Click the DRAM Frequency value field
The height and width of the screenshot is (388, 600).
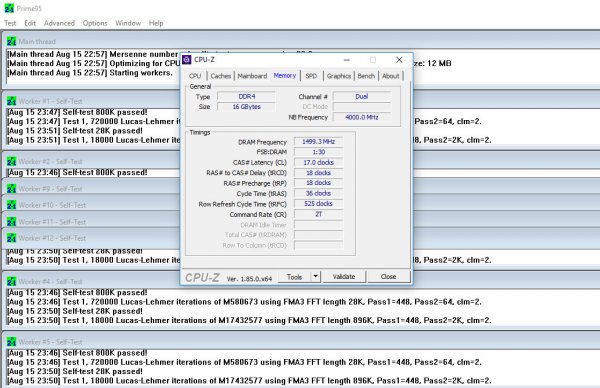coord(318,142)
